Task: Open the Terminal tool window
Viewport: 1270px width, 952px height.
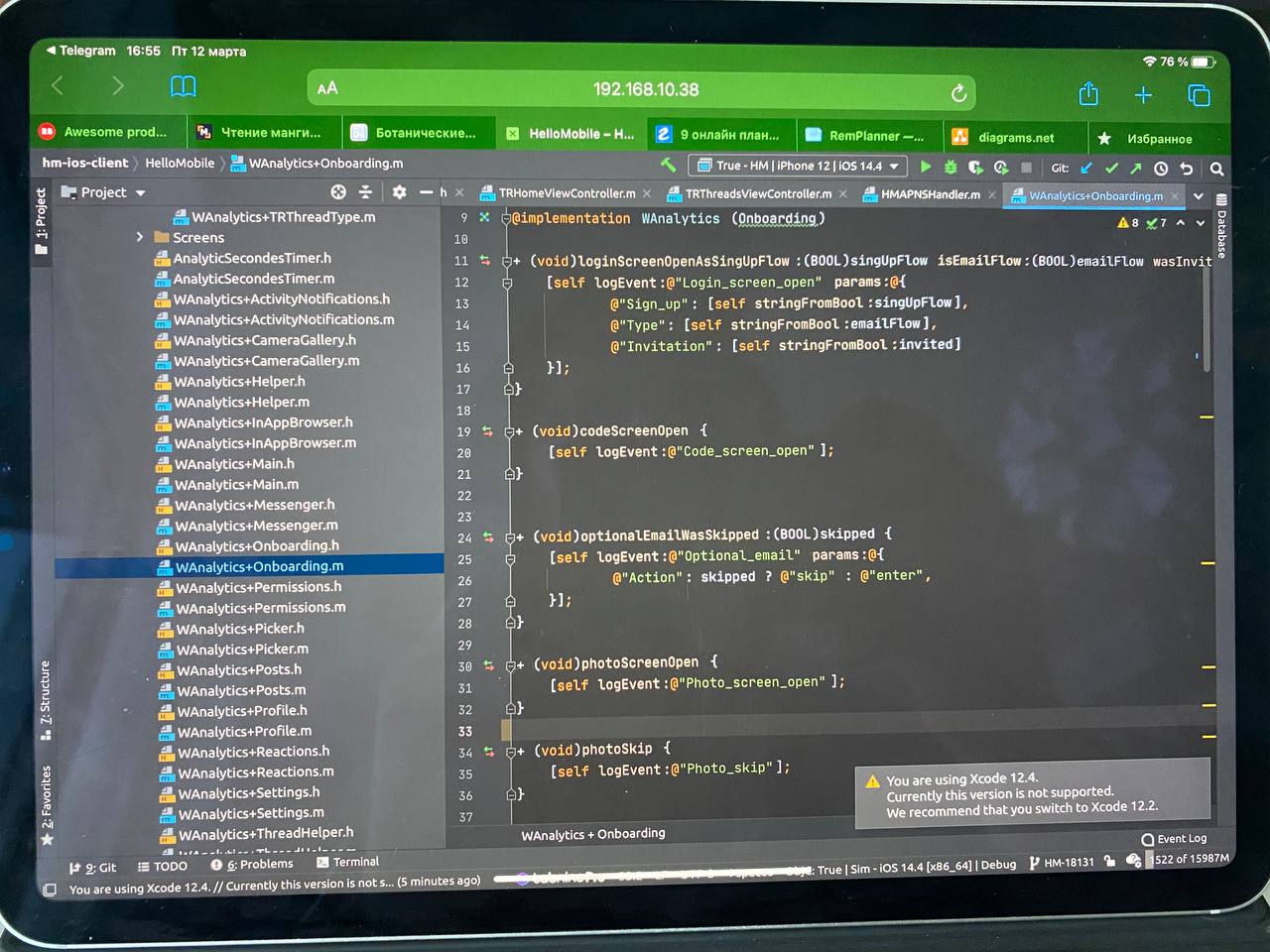Action: pyautogui.click(x=347, y=862)
